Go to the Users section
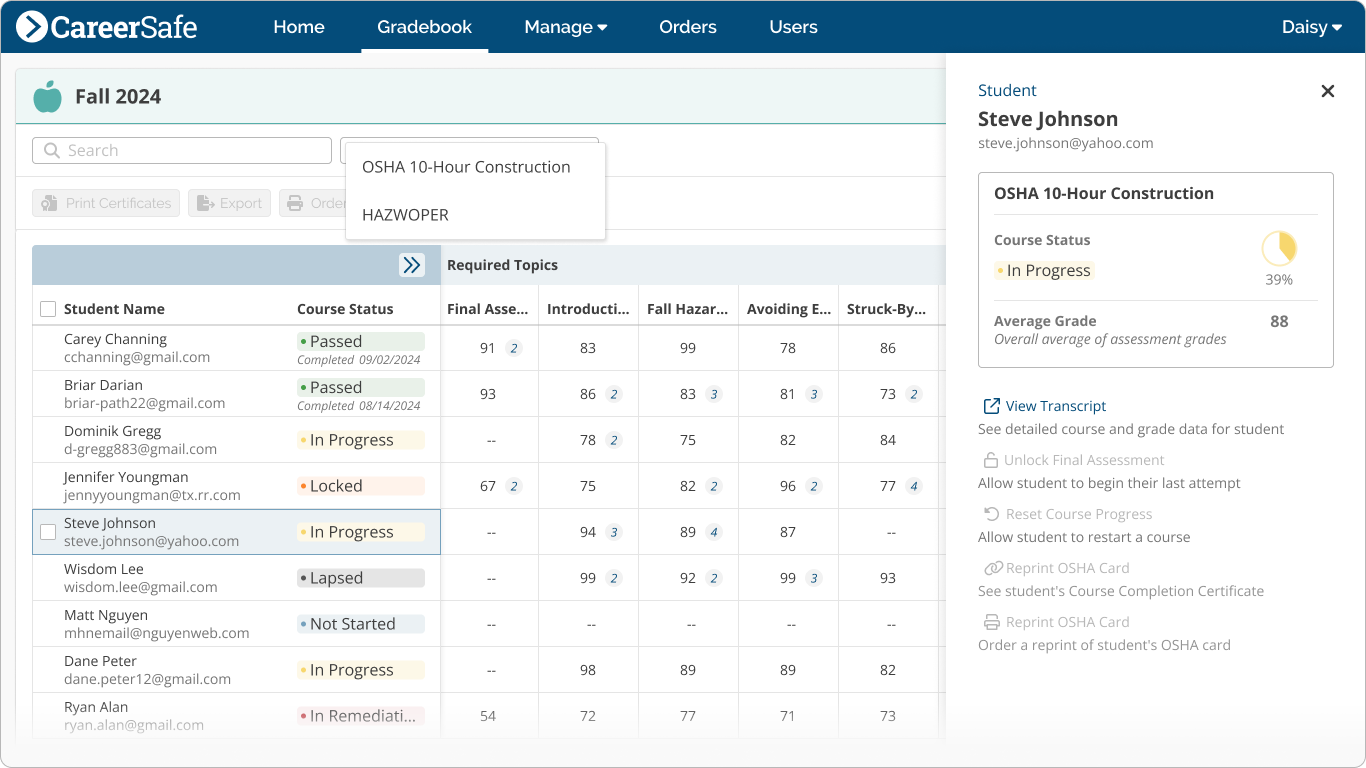Image resolution: width=1366 pixels, height=768 pixels. pos(793,27)
